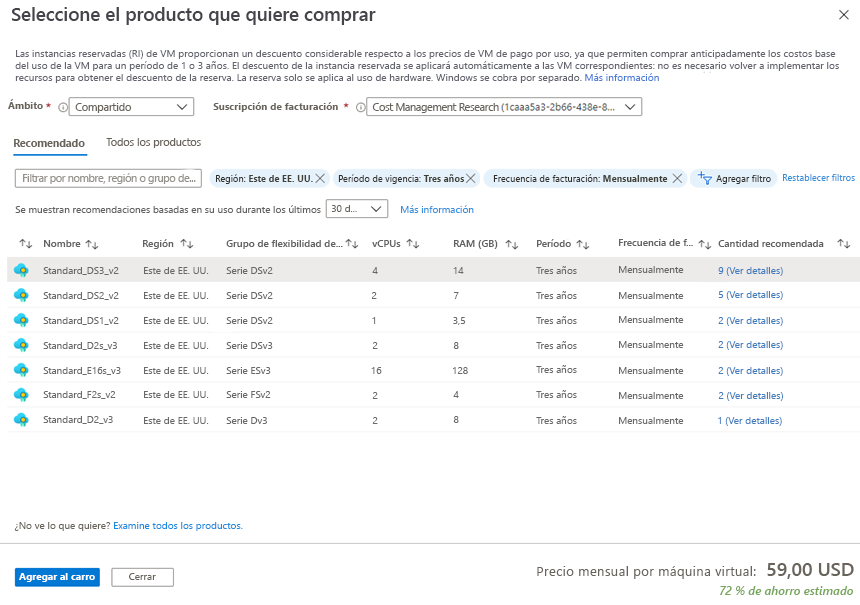Click the Standard_E16s_v3 VM icon
This screenshot has height=605, width=860.
click(x=21, y=370)
